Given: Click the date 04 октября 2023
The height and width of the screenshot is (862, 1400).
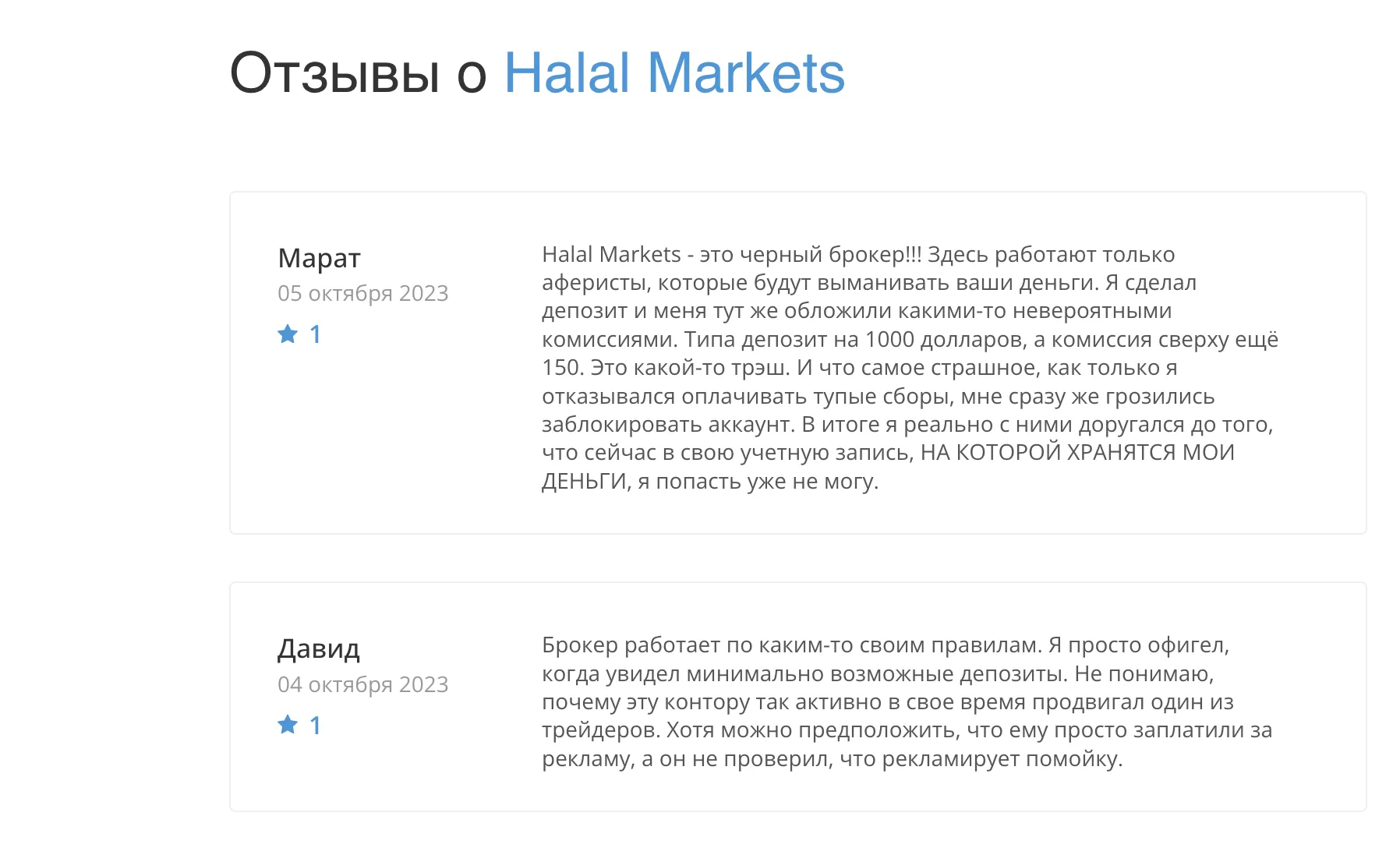Looking at the screenshot, I should pos(363,684).
